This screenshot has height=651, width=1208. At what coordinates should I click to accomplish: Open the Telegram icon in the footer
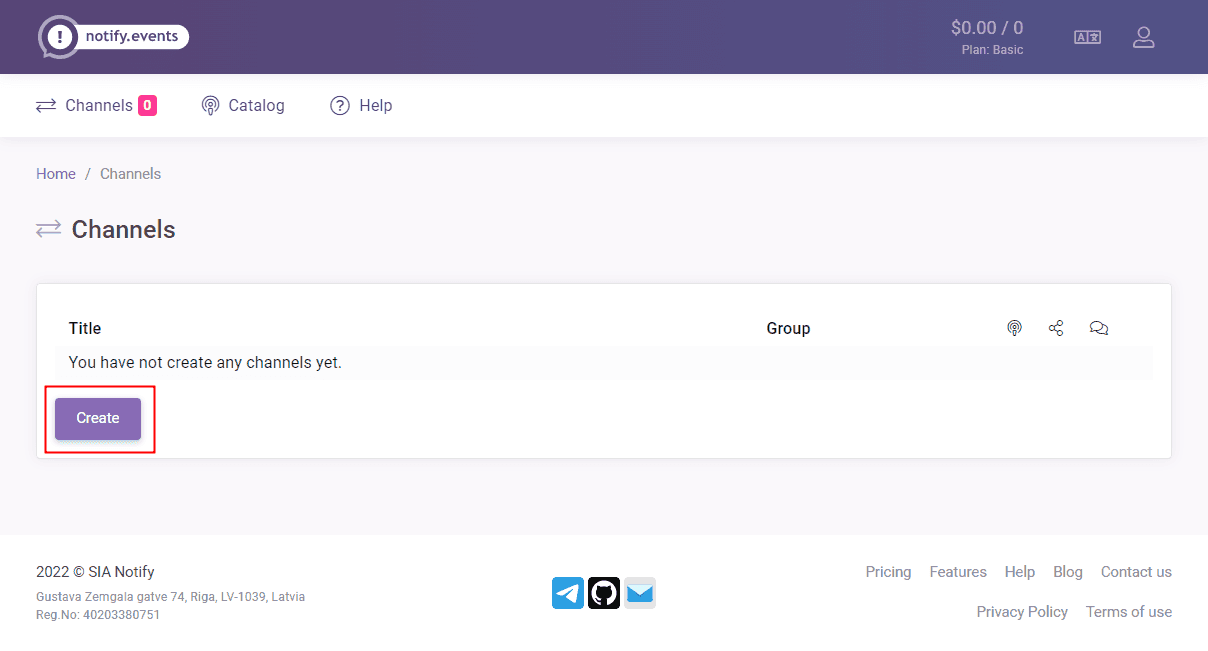pyautogui.click(x=568, y=593)
